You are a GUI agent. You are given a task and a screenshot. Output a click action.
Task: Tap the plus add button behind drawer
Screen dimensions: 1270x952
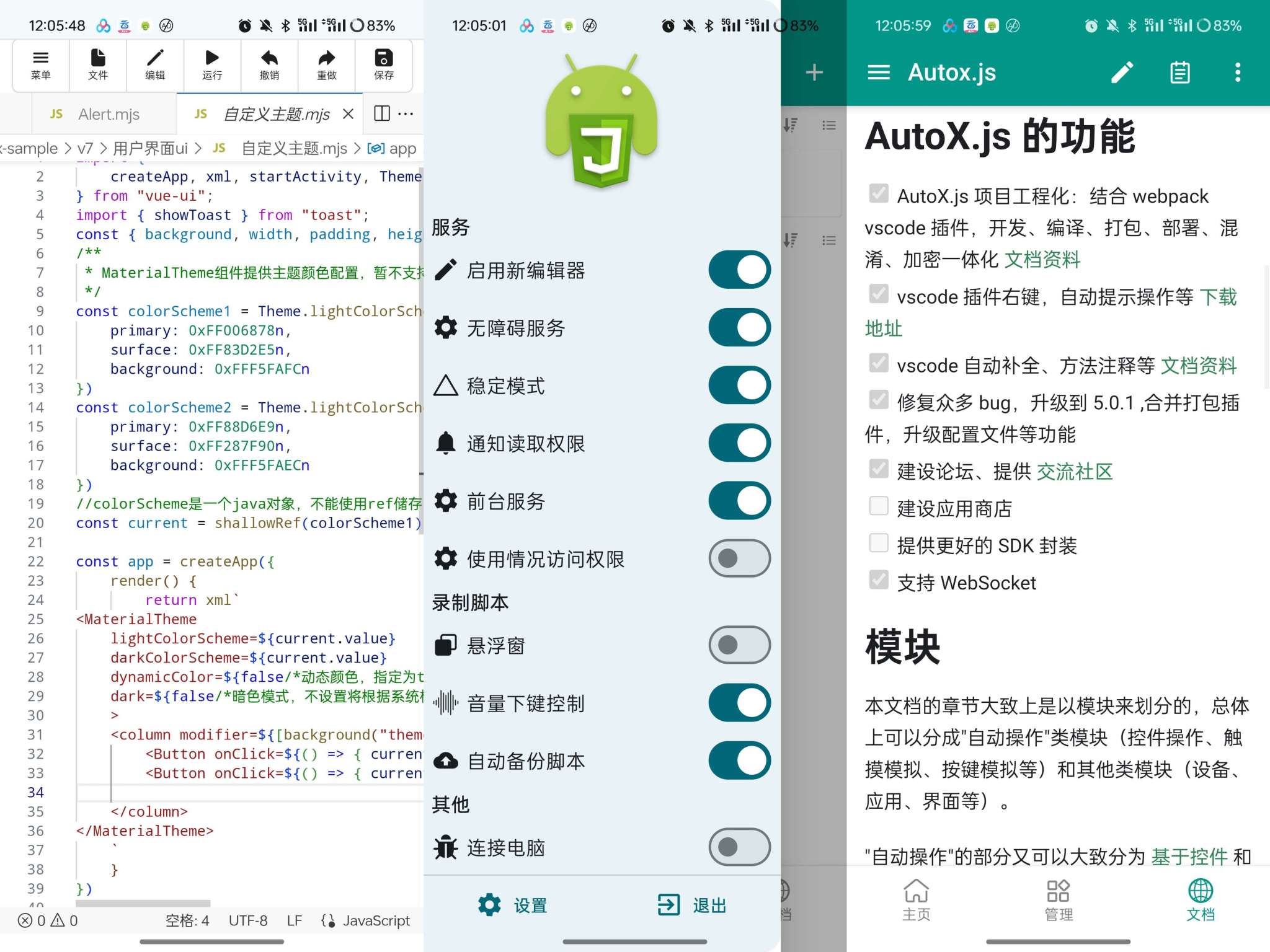pos(814,72)
